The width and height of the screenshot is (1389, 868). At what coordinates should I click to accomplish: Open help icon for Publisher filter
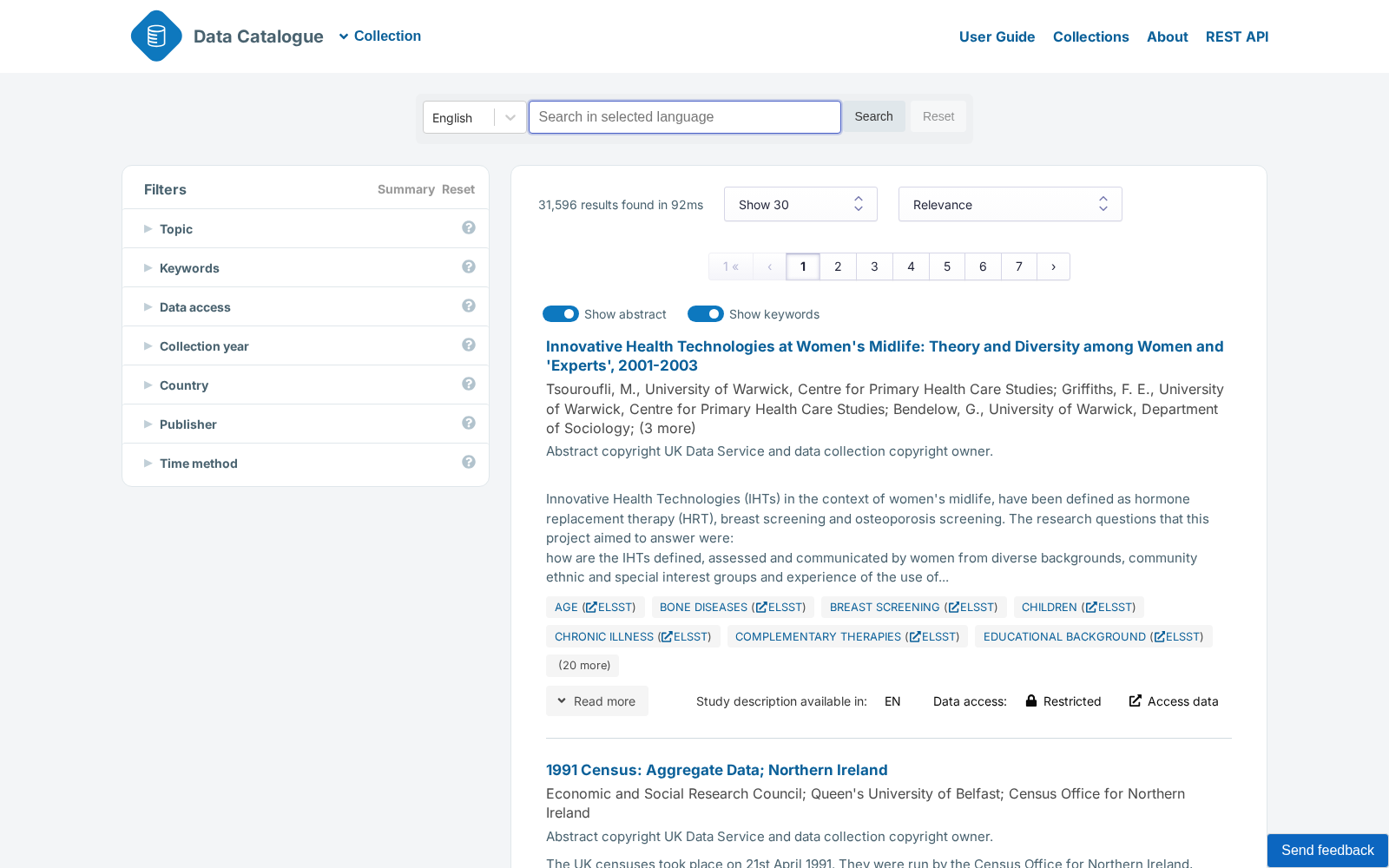469,423
